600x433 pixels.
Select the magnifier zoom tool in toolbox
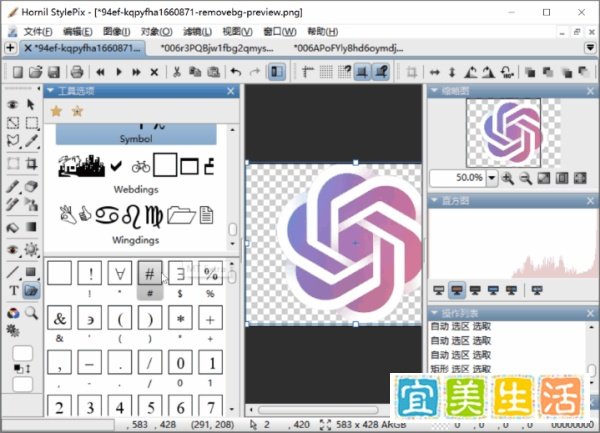[x=31, y=313]
